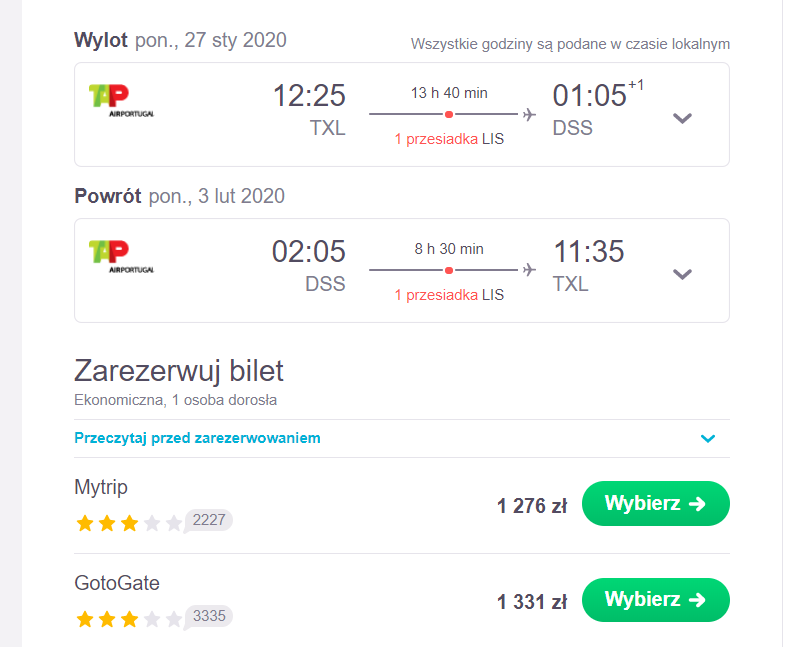Open the Przeczytaj przed zarezerwowaniem link

[197, 438]
